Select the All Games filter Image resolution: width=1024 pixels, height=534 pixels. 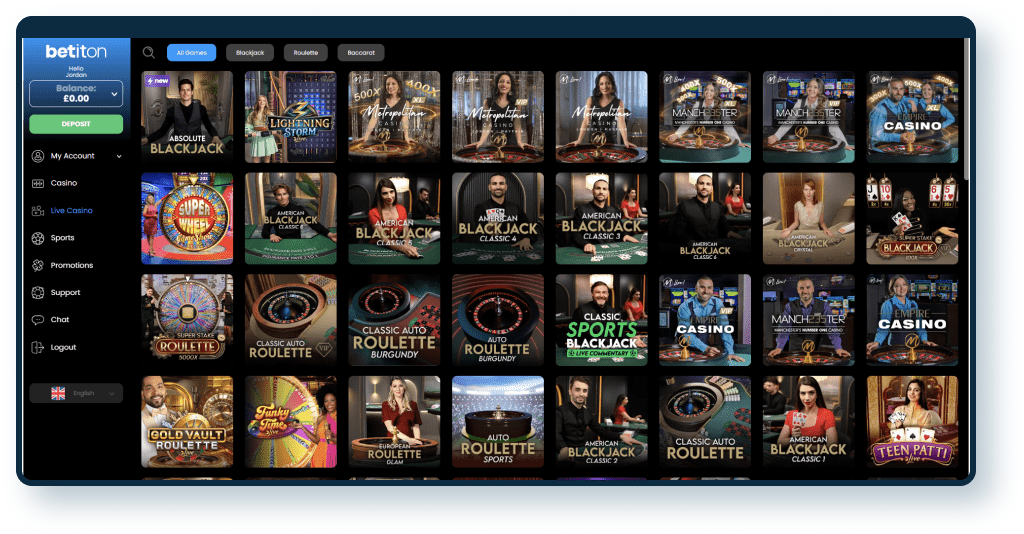tap(191, 53)
